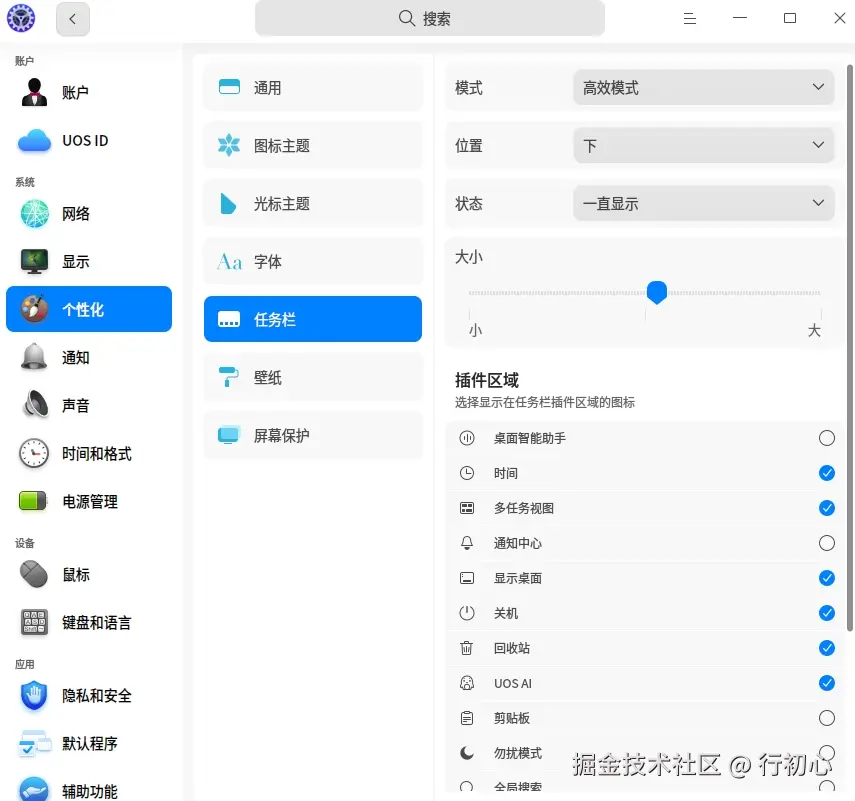
Task: Open the 图标主题 (icon theme) settings
Action: (312, 145)
